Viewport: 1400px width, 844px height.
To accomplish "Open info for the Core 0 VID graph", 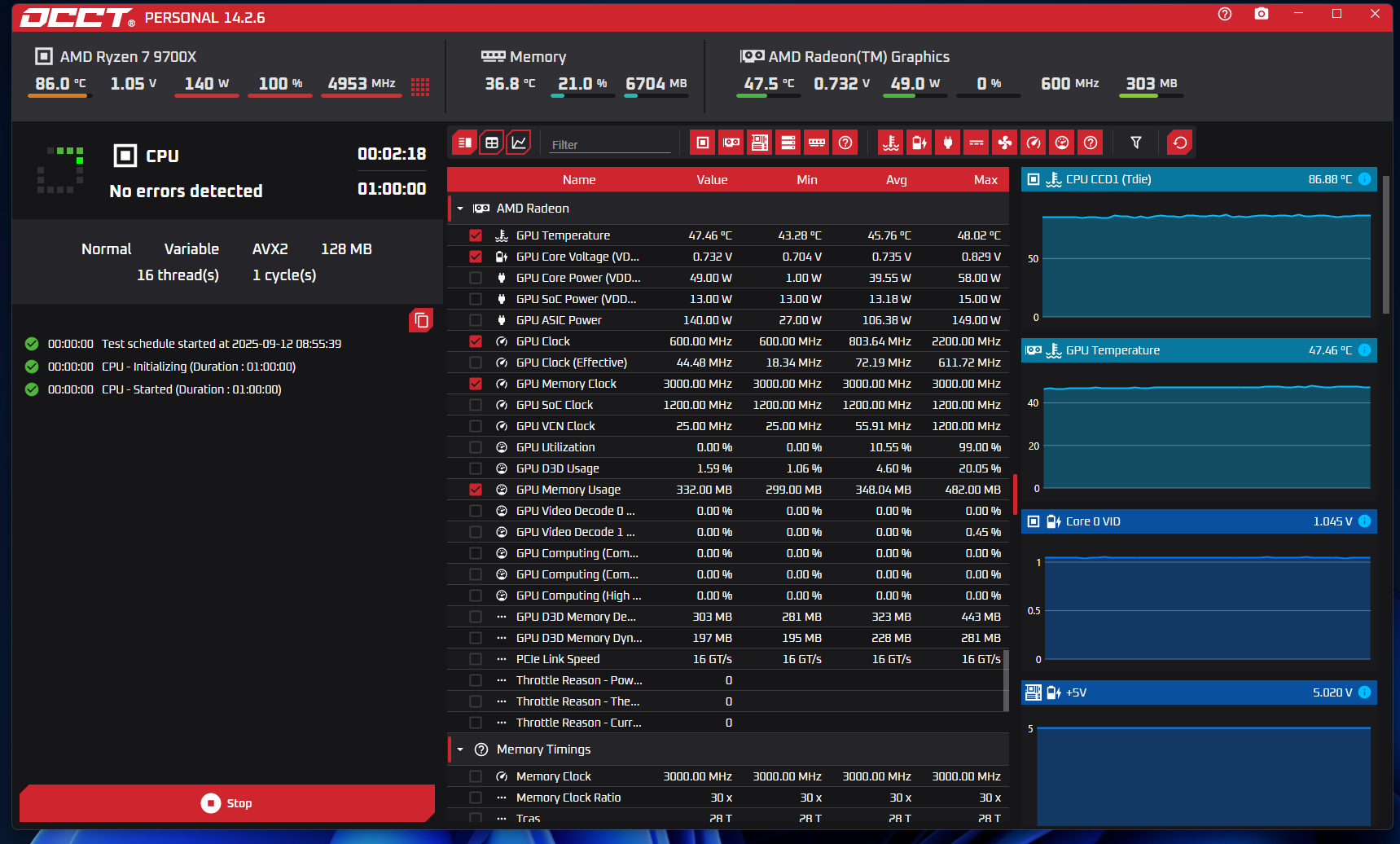I will coord(1364,521).
